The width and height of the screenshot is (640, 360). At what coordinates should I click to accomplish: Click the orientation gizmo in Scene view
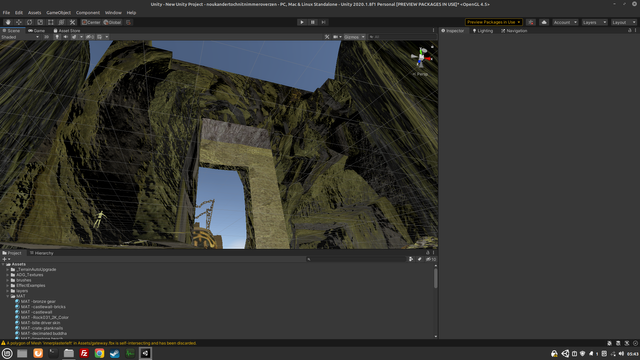[x=422, y=58]
